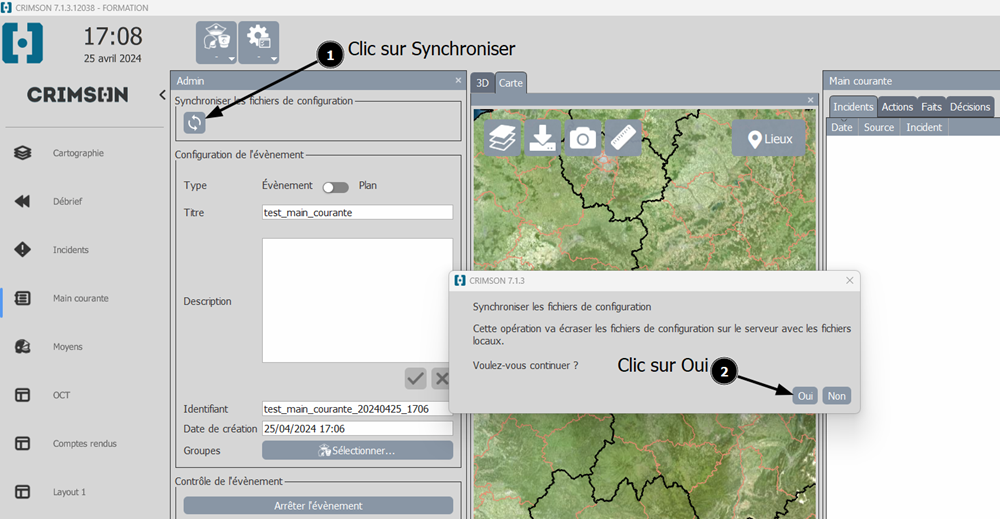Open Cartographie in the sidebar
Image resolution: width=1000 pixels, height=519 pixels.
78,153
